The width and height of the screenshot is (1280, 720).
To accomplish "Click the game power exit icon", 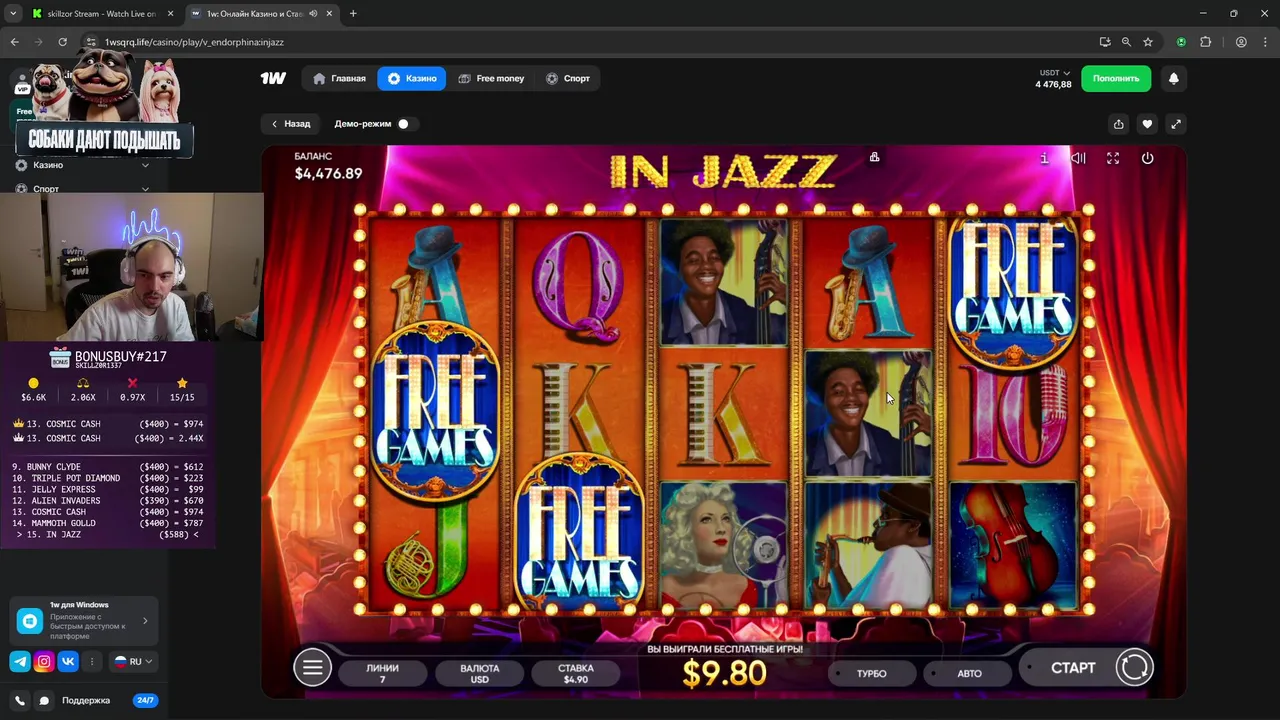I will coord(1147,158).
